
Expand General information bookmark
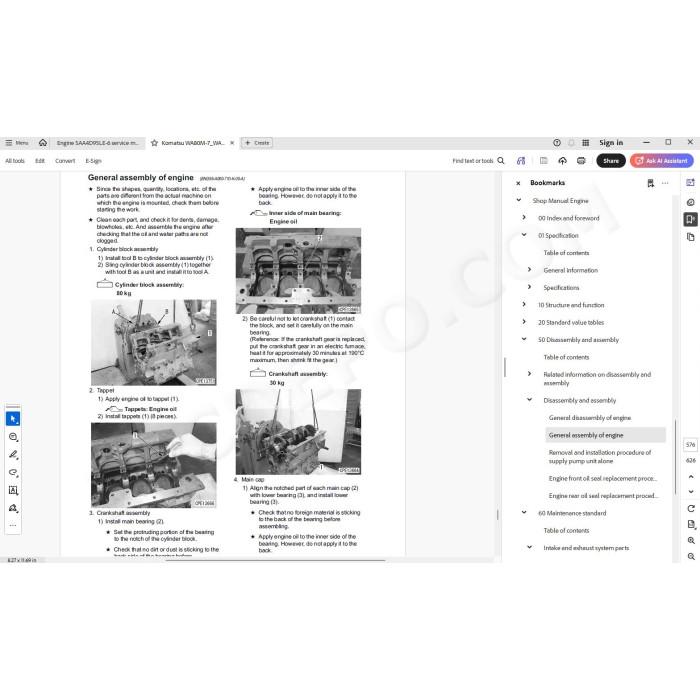pyautogui.click(x=529, y=270)
